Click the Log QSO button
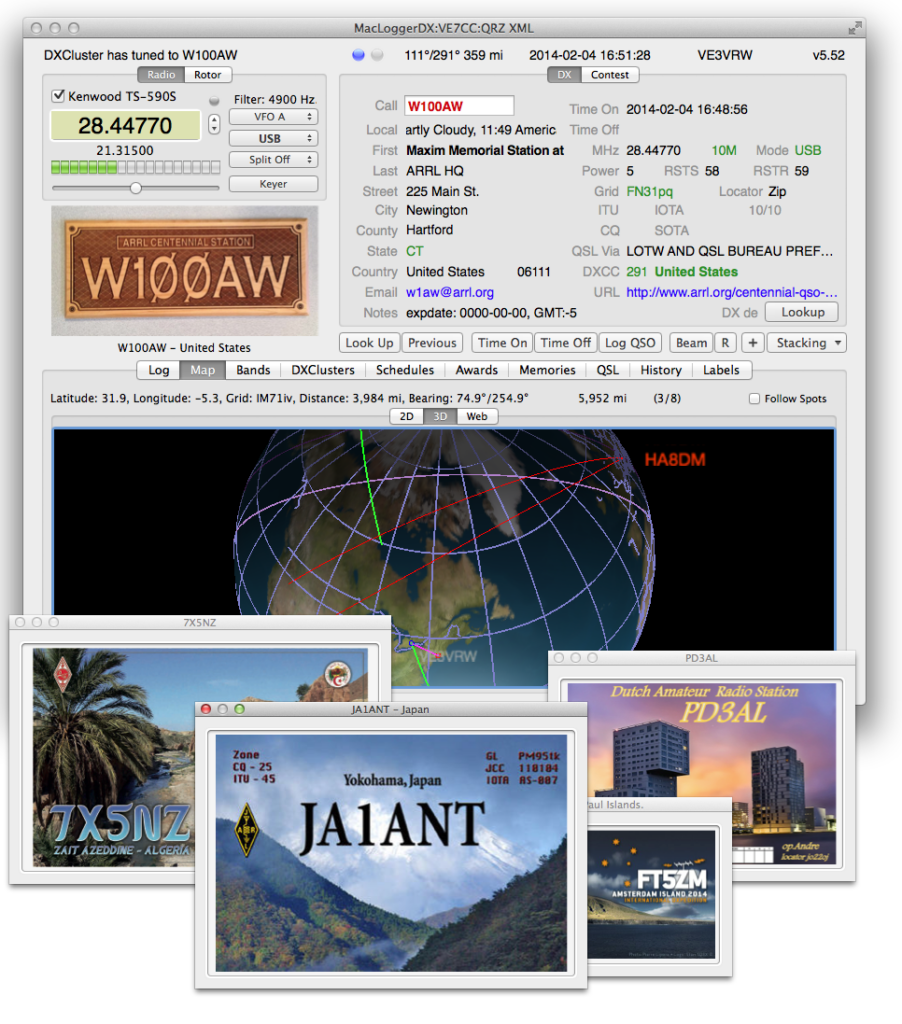This screenshot has height=1024, width=902. click(x=630, y=343)
